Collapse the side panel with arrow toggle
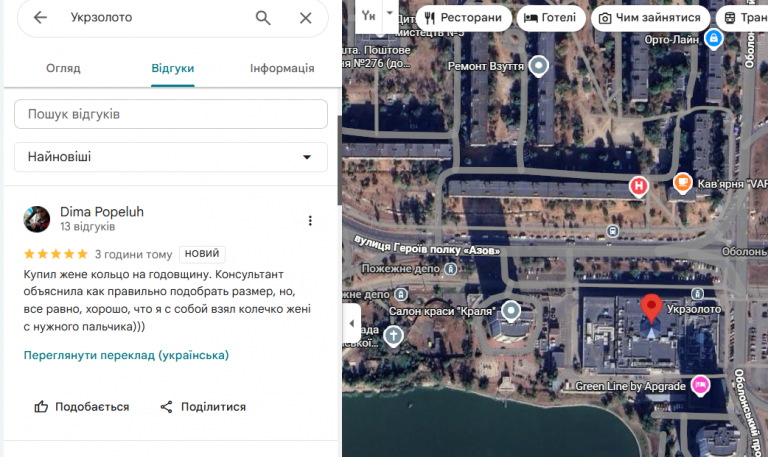Image resolution: width=768 pixels, height=457 pixels. (352, 323)
